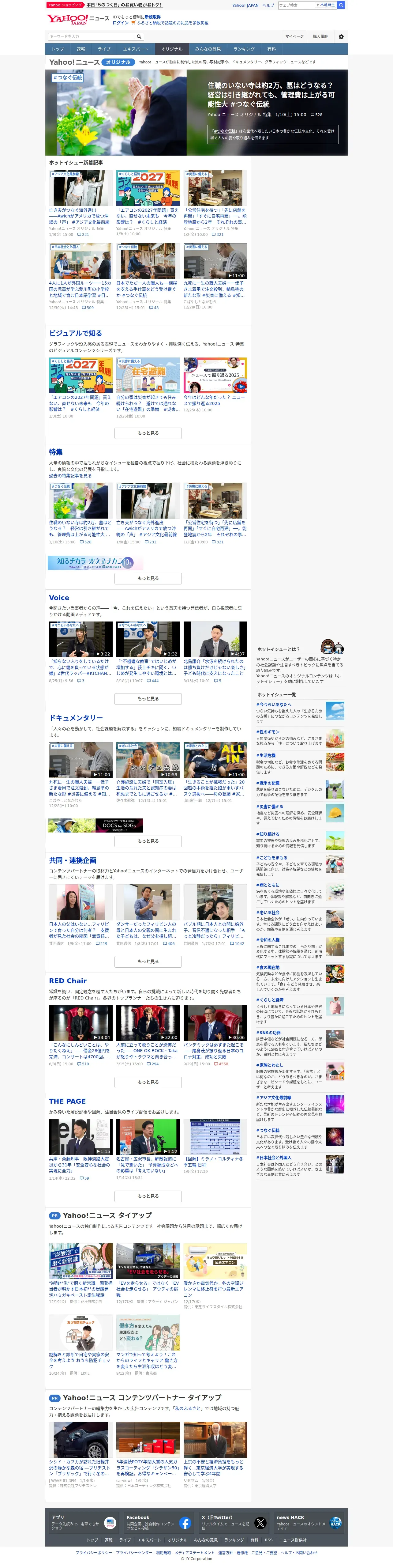Click in the キーワードを入力 search field

[x=91, y=36]
